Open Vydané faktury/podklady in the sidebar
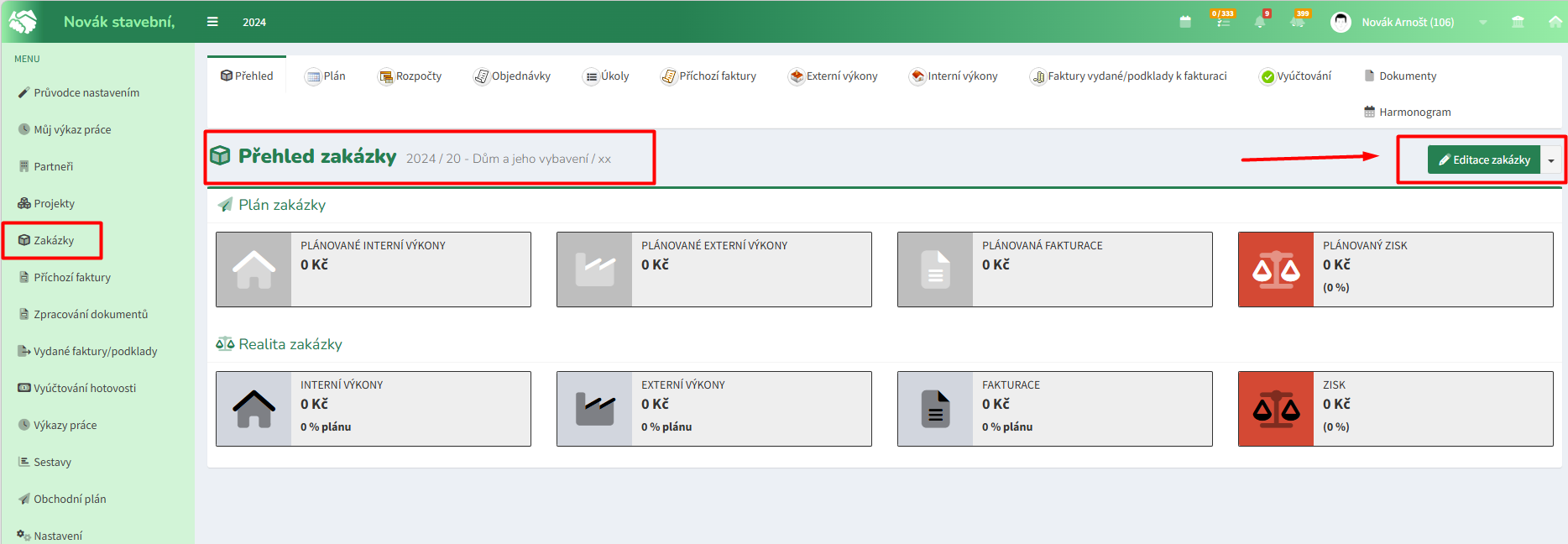This screenshot has height=544, width=1568. pyautogui.click(x=88, y=351)
